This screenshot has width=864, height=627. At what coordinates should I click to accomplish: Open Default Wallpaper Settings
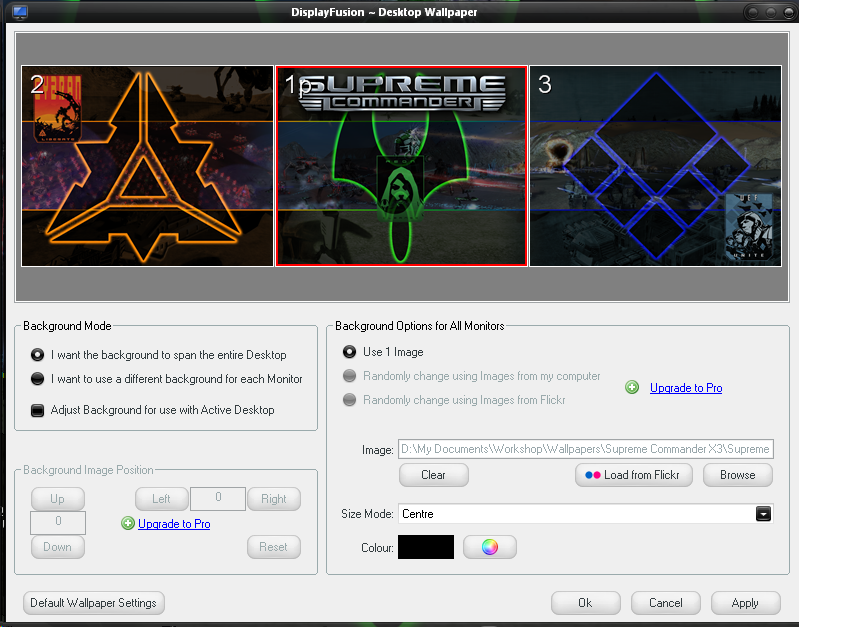93,603
